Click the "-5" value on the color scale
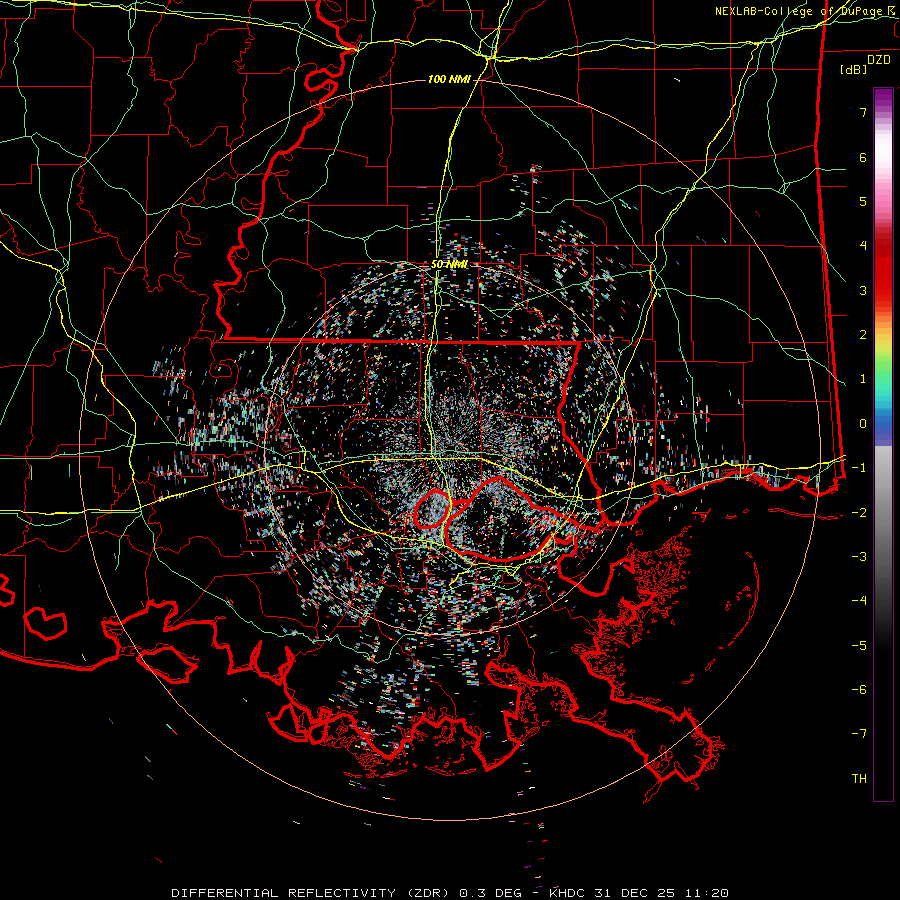The image size is (900, 900). [x=859, y=646]
